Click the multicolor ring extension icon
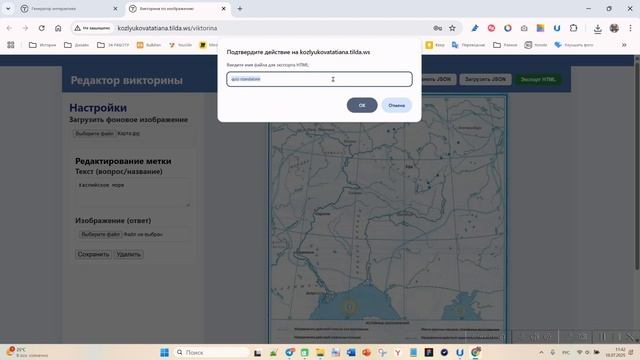The height and width of the screenshot is (360, 640). tap(508, 28)
